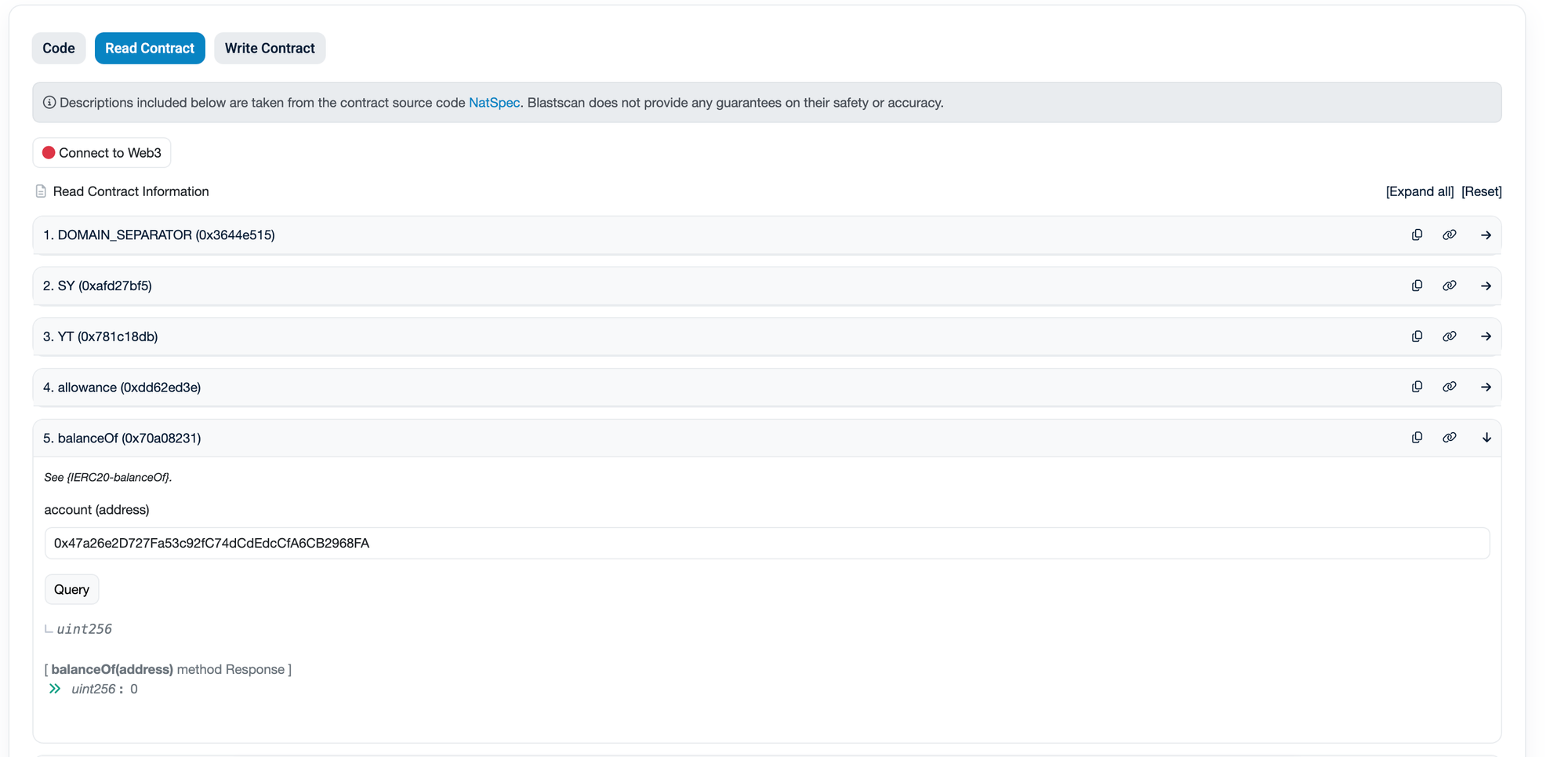Copy permalink for SY method
The width and height of the screenshot is (1568, 757).
[1449, 286]
